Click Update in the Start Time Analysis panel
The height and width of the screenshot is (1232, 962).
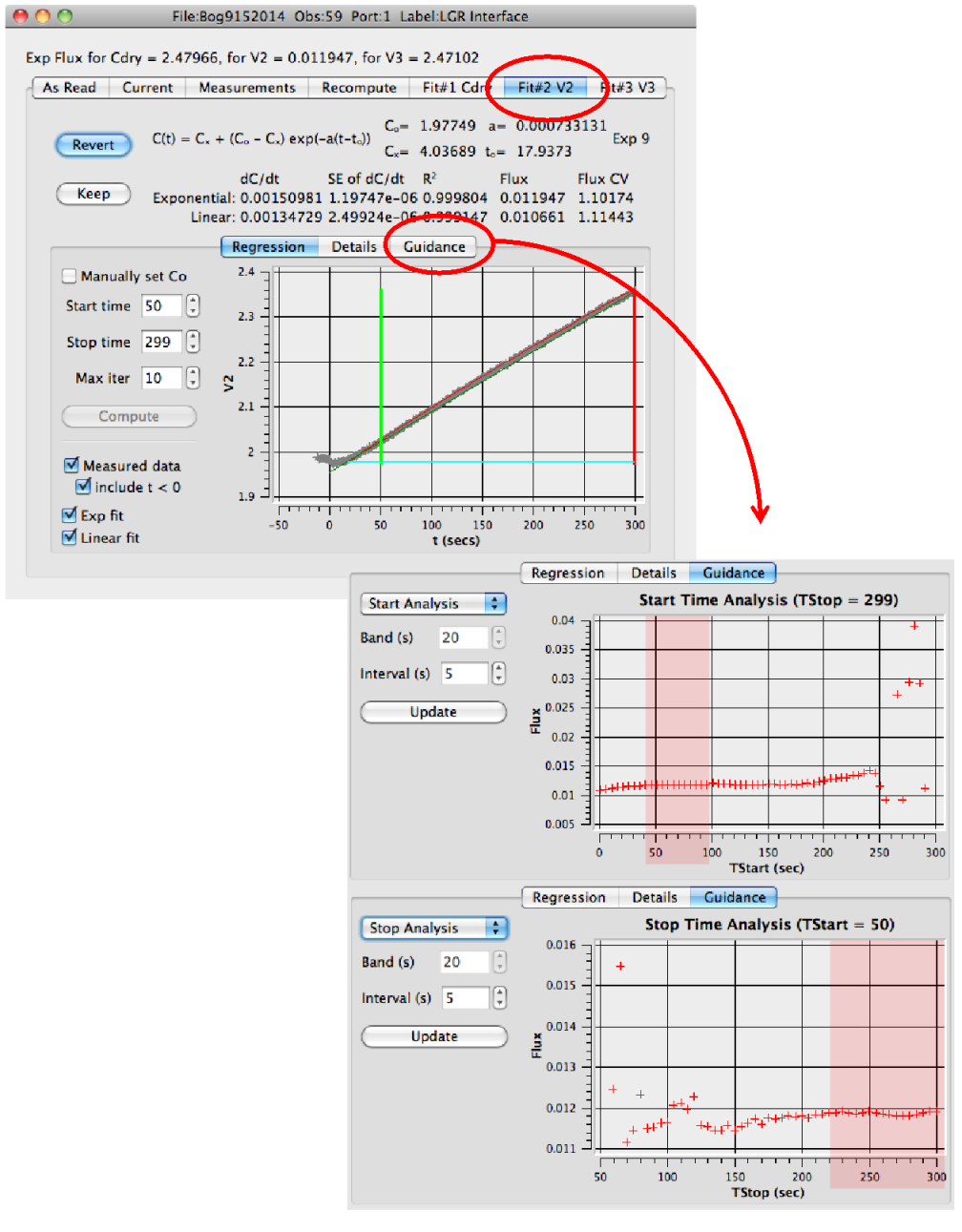(x=433, y=712)
